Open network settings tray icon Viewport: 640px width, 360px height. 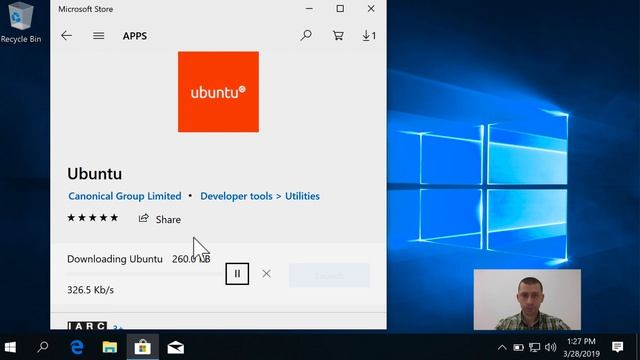click(x=534, y=348)
